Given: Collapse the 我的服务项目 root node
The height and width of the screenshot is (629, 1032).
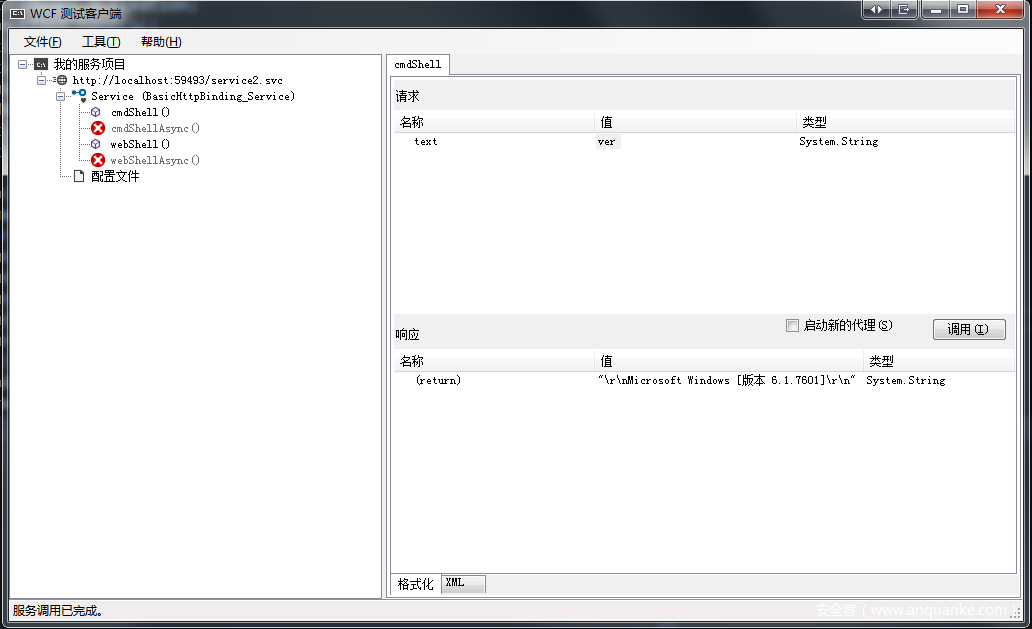Looking at the screenshot, I should (22, 64).
